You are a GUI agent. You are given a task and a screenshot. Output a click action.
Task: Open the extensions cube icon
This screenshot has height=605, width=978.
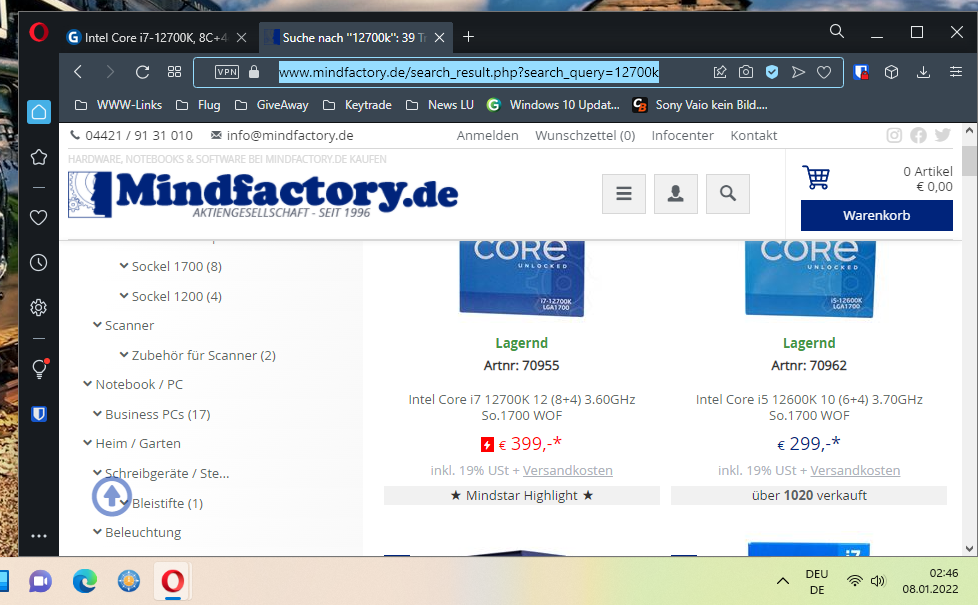point(891,72)
